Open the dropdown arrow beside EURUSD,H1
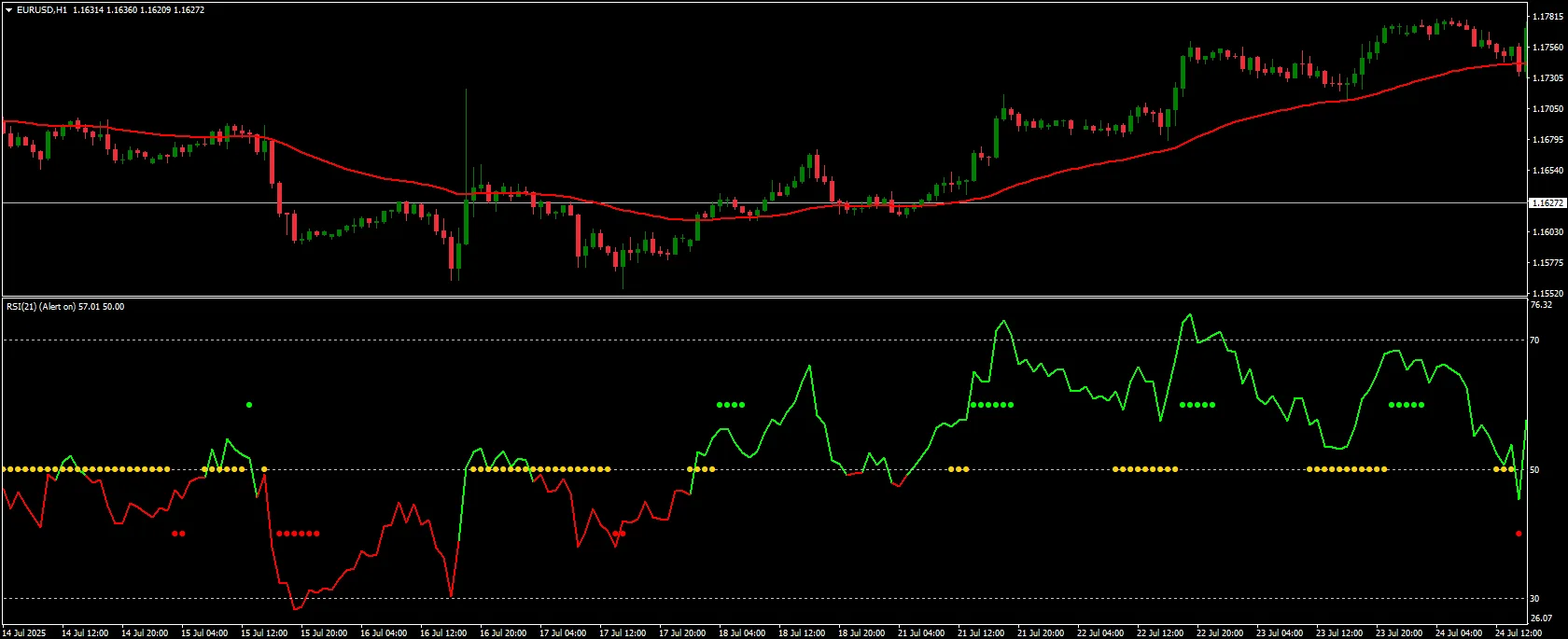The height and width of the screenshot is (639, 1568). pyautogui.click(x=9, y=10)
